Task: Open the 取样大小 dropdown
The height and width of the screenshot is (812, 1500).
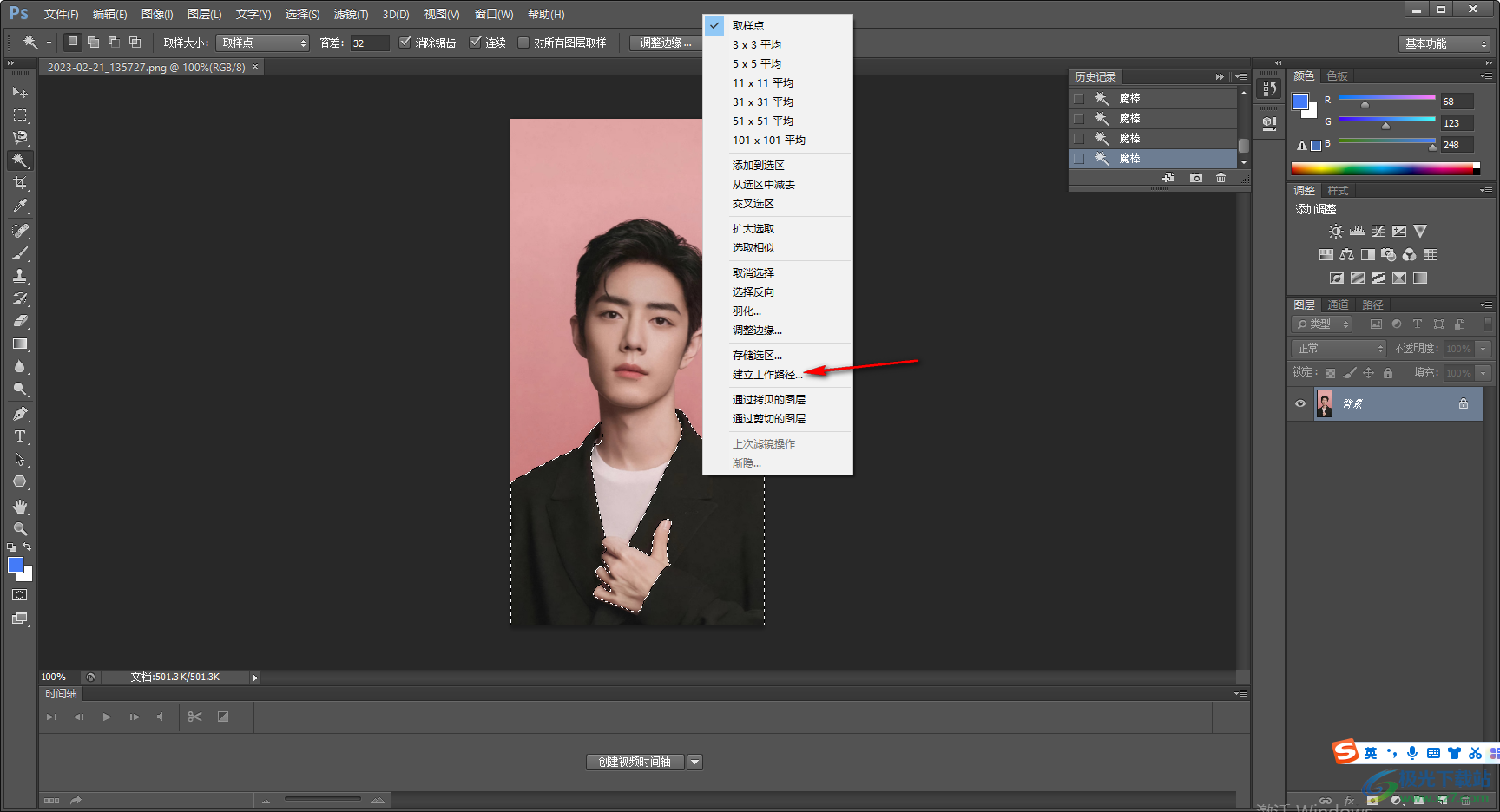Action: 263,43
